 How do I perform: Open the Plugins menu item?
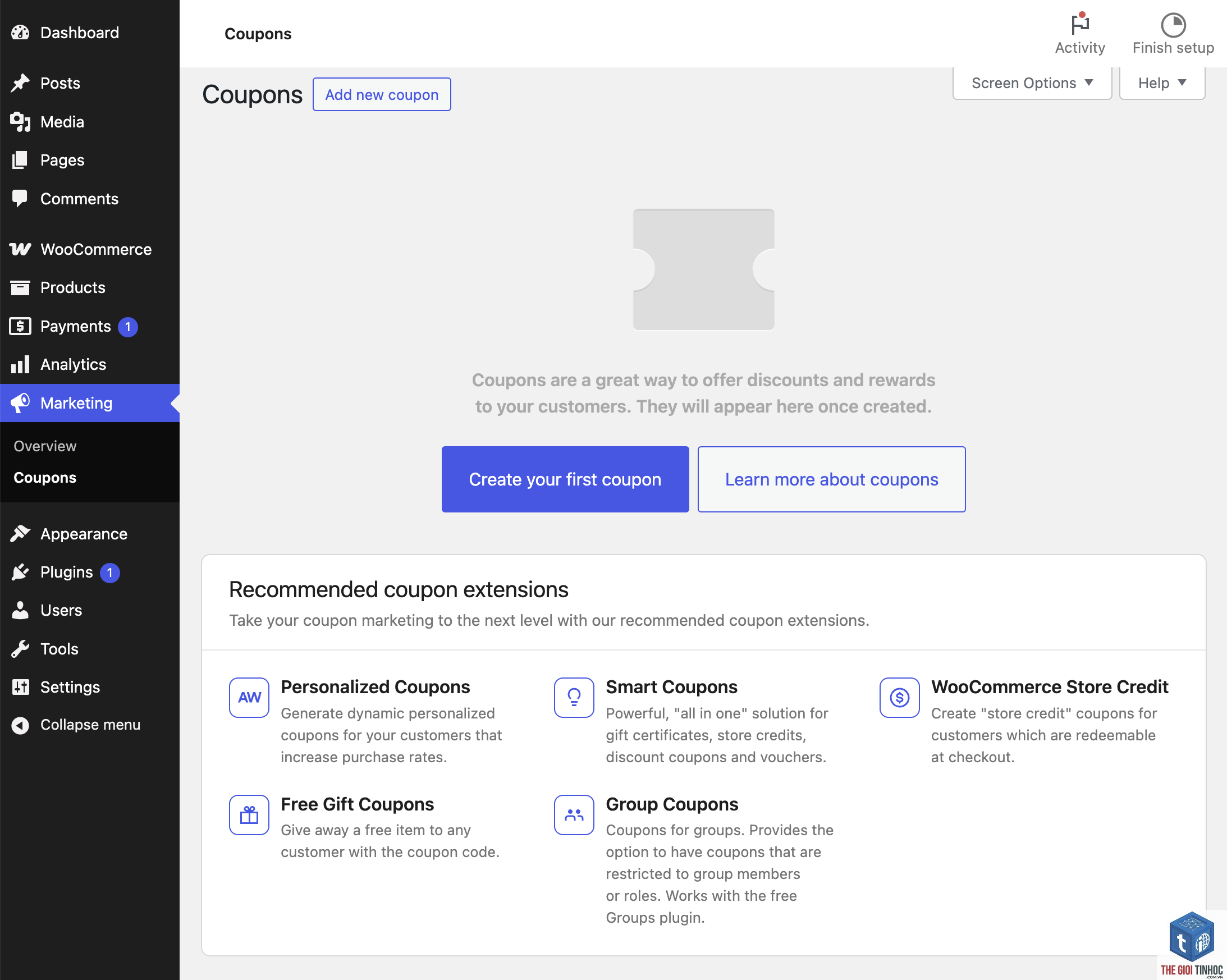[90, 572]
